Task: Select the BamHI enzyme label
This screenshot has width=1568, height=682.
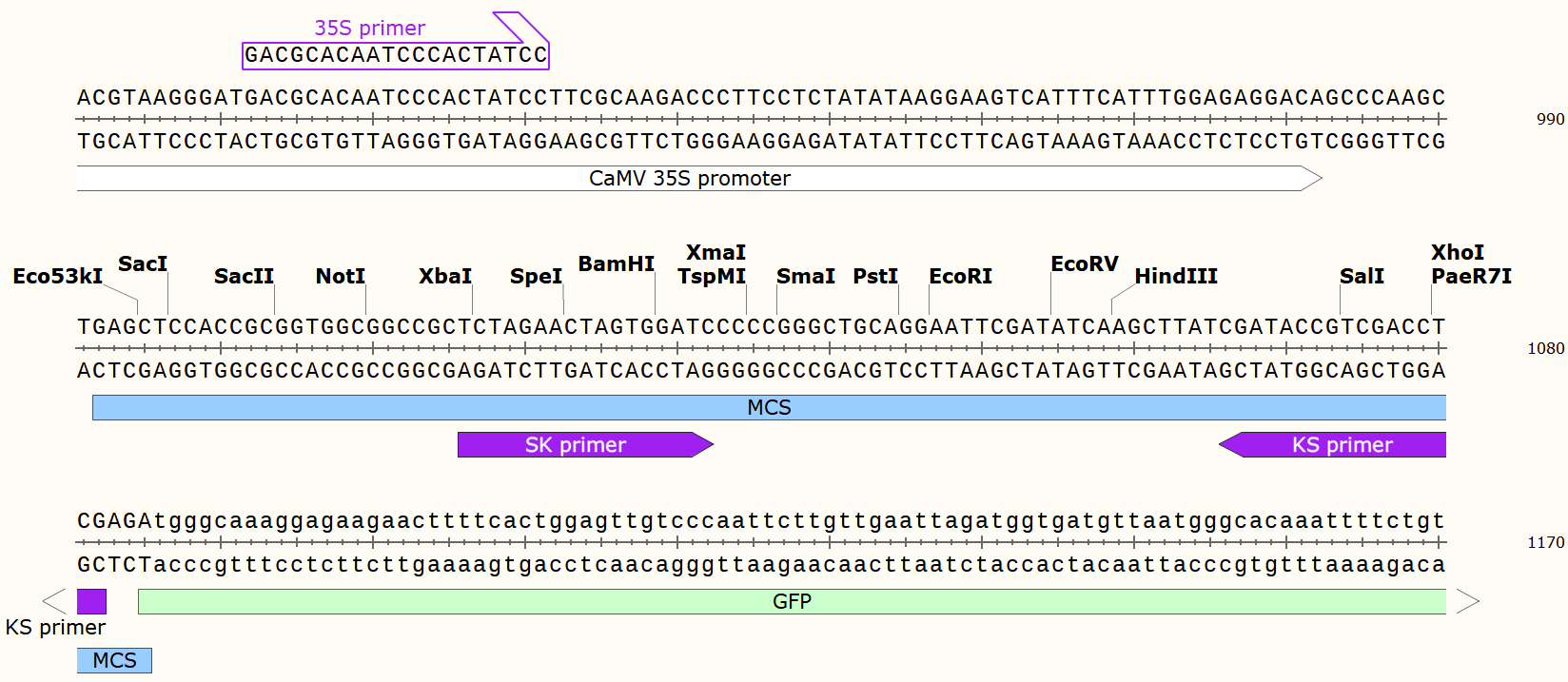Action: [x=616, y=264]
